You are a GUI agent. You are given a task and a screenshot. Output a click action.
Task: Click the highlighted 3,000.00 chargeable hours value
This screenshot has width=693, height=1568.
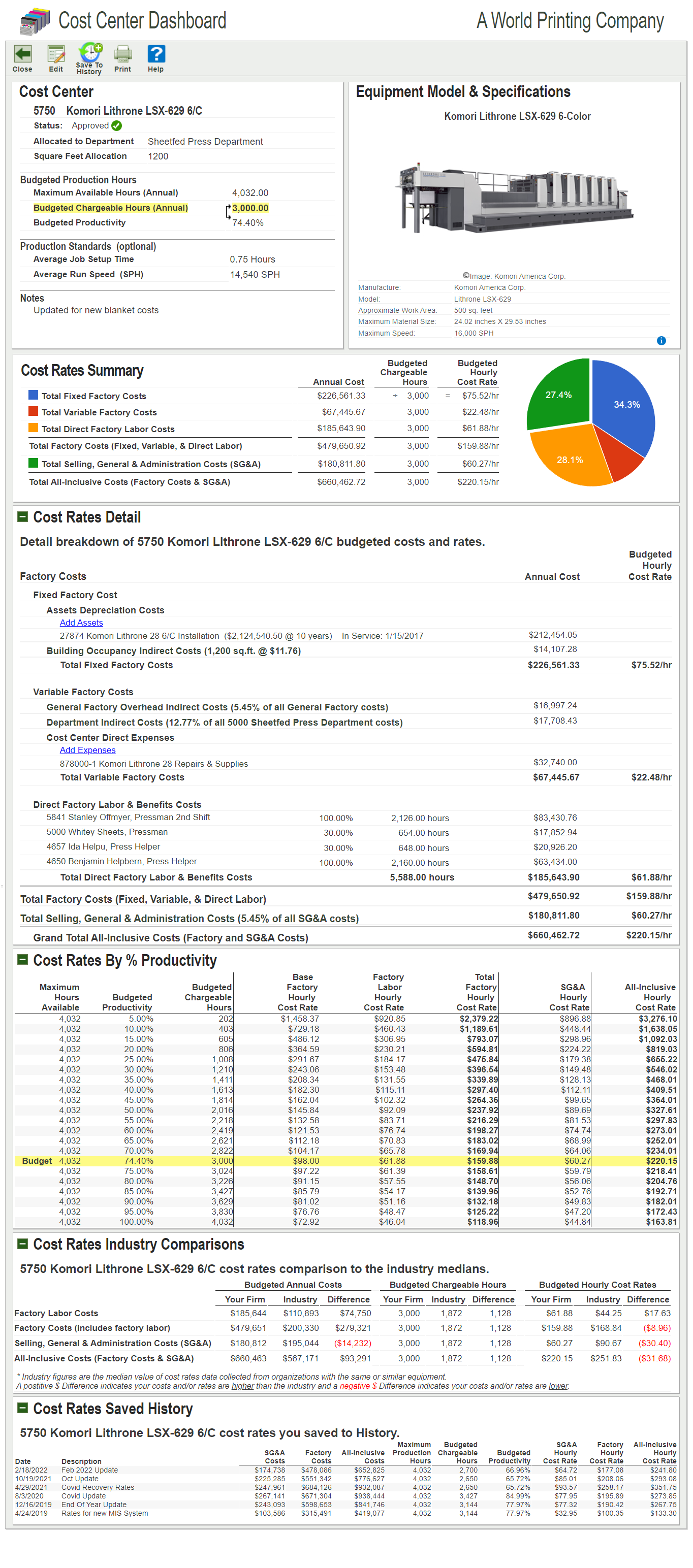click(250, 208)
